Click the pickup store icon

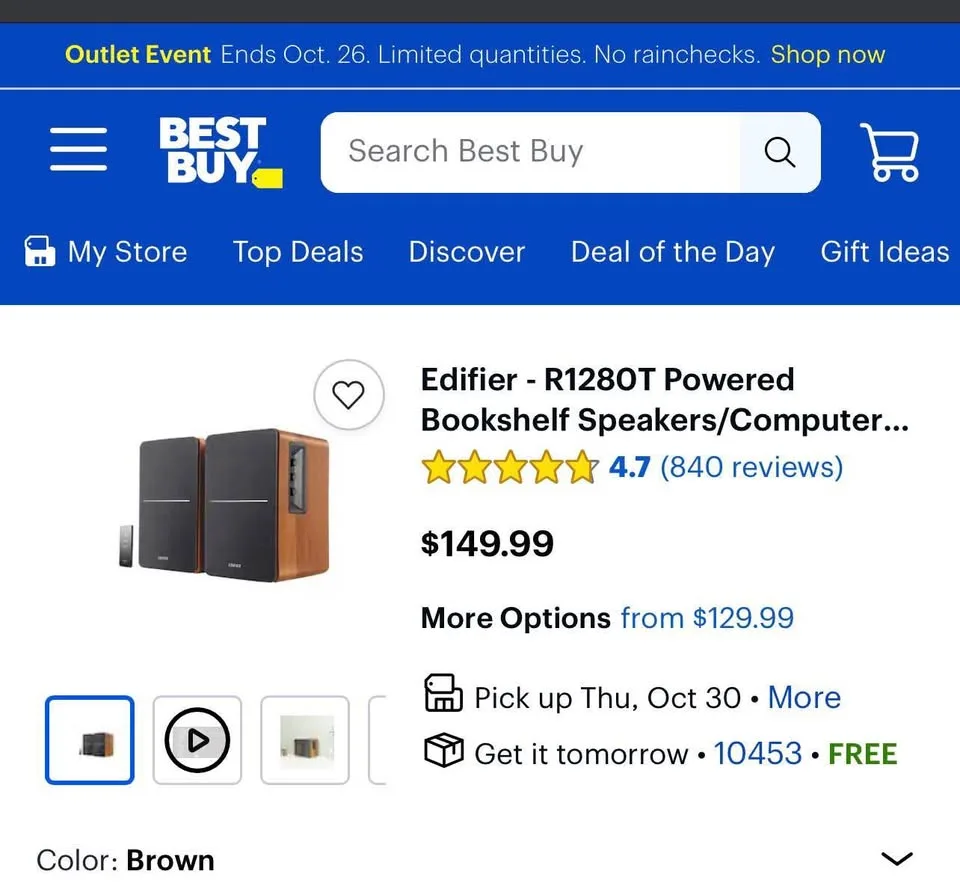click(443, 696)
